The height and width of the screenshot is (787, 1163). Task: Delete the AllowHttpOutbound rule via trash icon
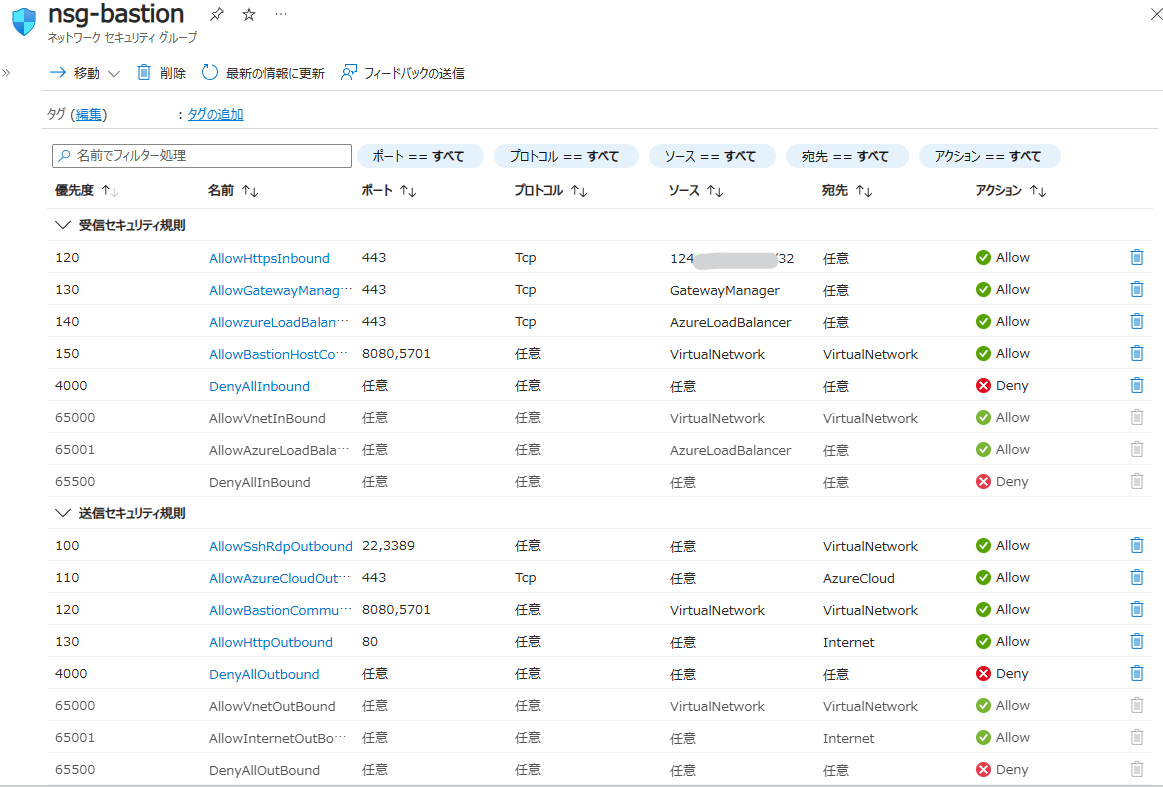pyautogui.click(x=1136, y=641)
